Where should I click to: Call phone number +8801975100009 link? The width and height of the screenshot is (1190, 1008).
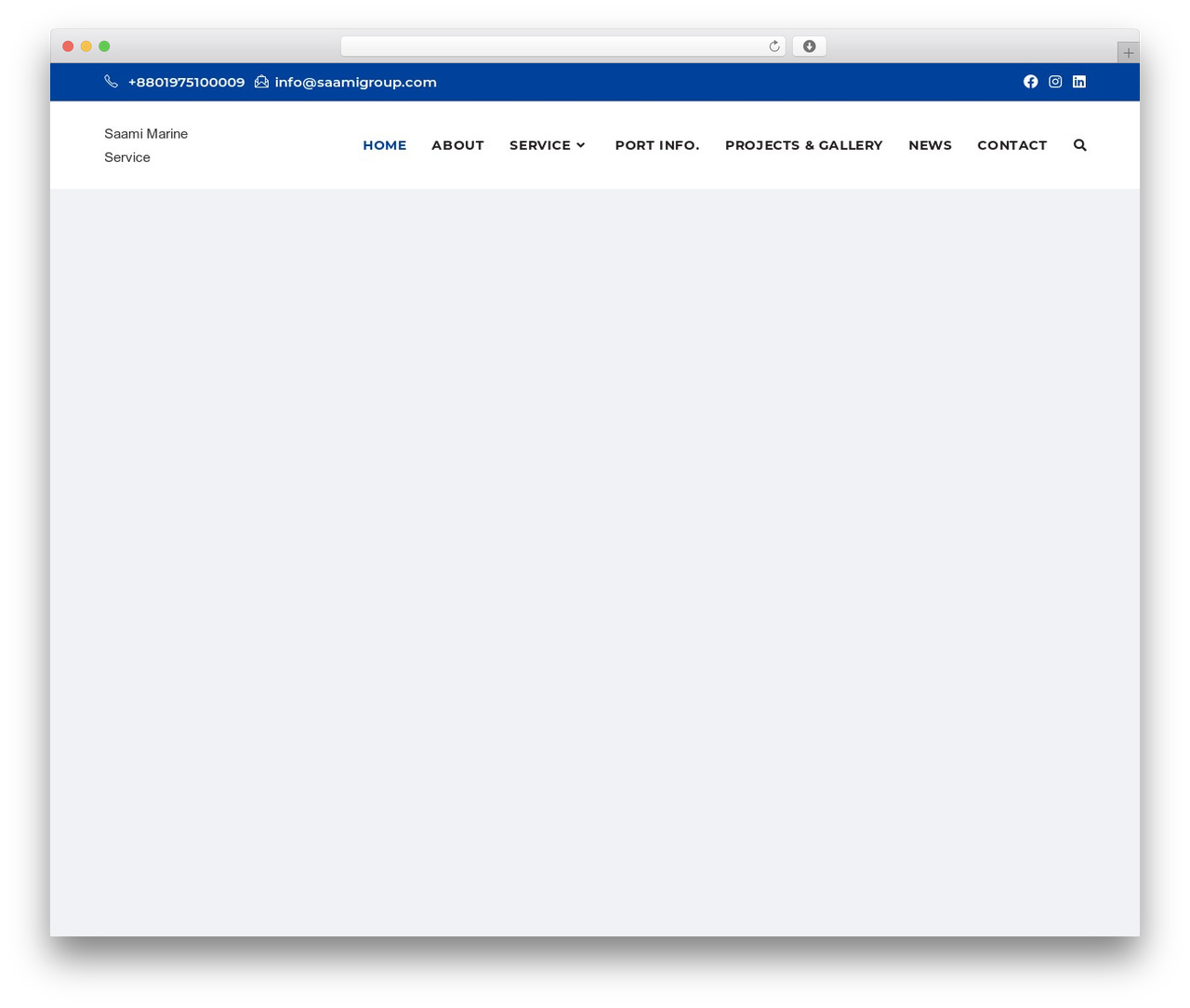[x=187, y=82]
